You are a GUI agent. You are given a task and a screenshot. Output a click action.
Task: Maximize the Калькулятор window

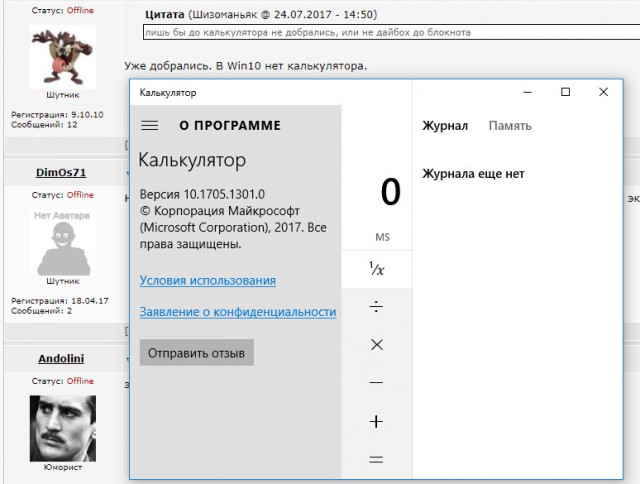(x=565, y=92)
